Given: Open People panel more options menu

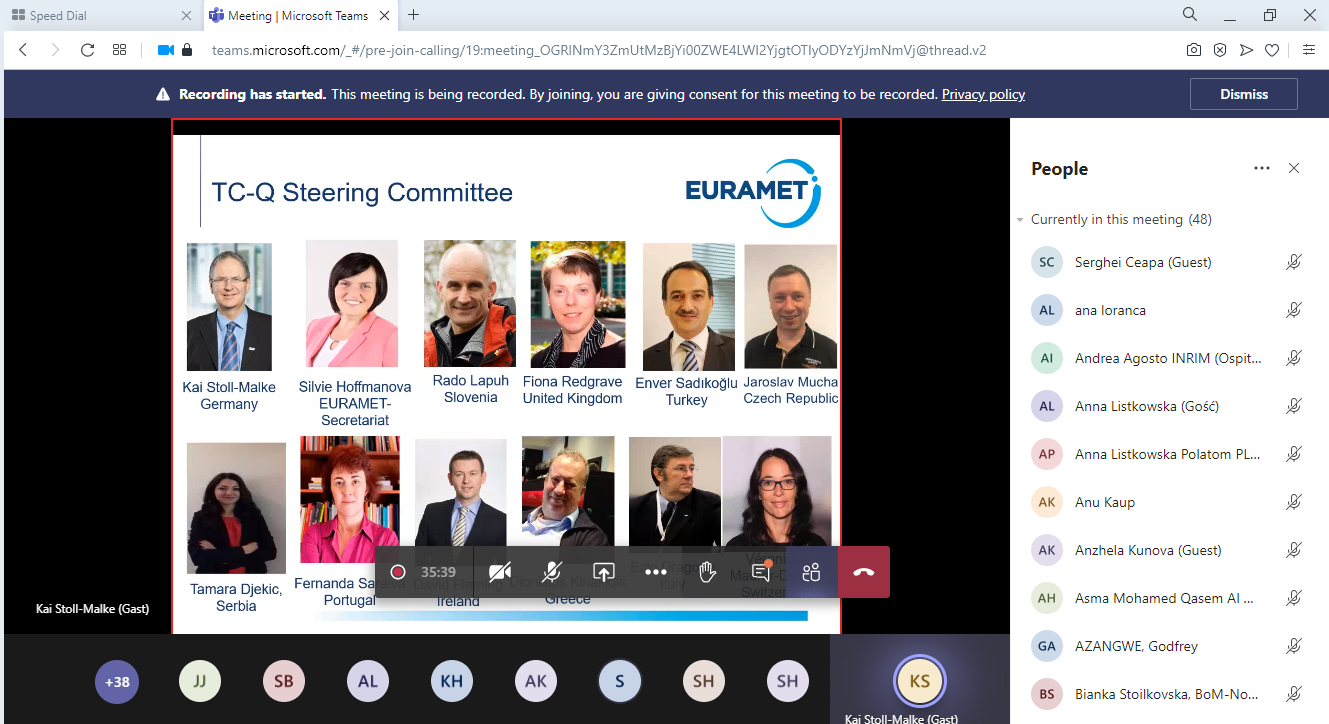Looking at the screenshot, I should pyautogui.click(x=1261, y=168).
